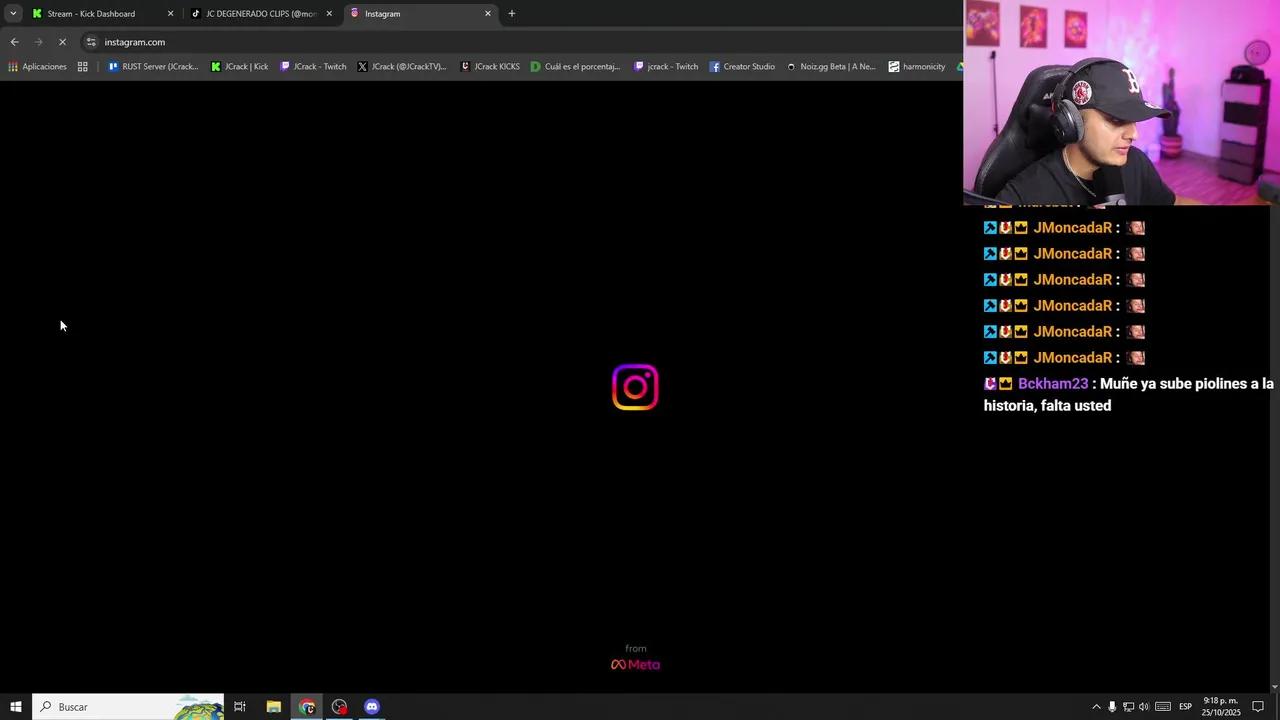This screenshot has width=1280, height=720.
Task: Open the Windows notification center
Action: pyautogui.click(x=1258, y=707)
